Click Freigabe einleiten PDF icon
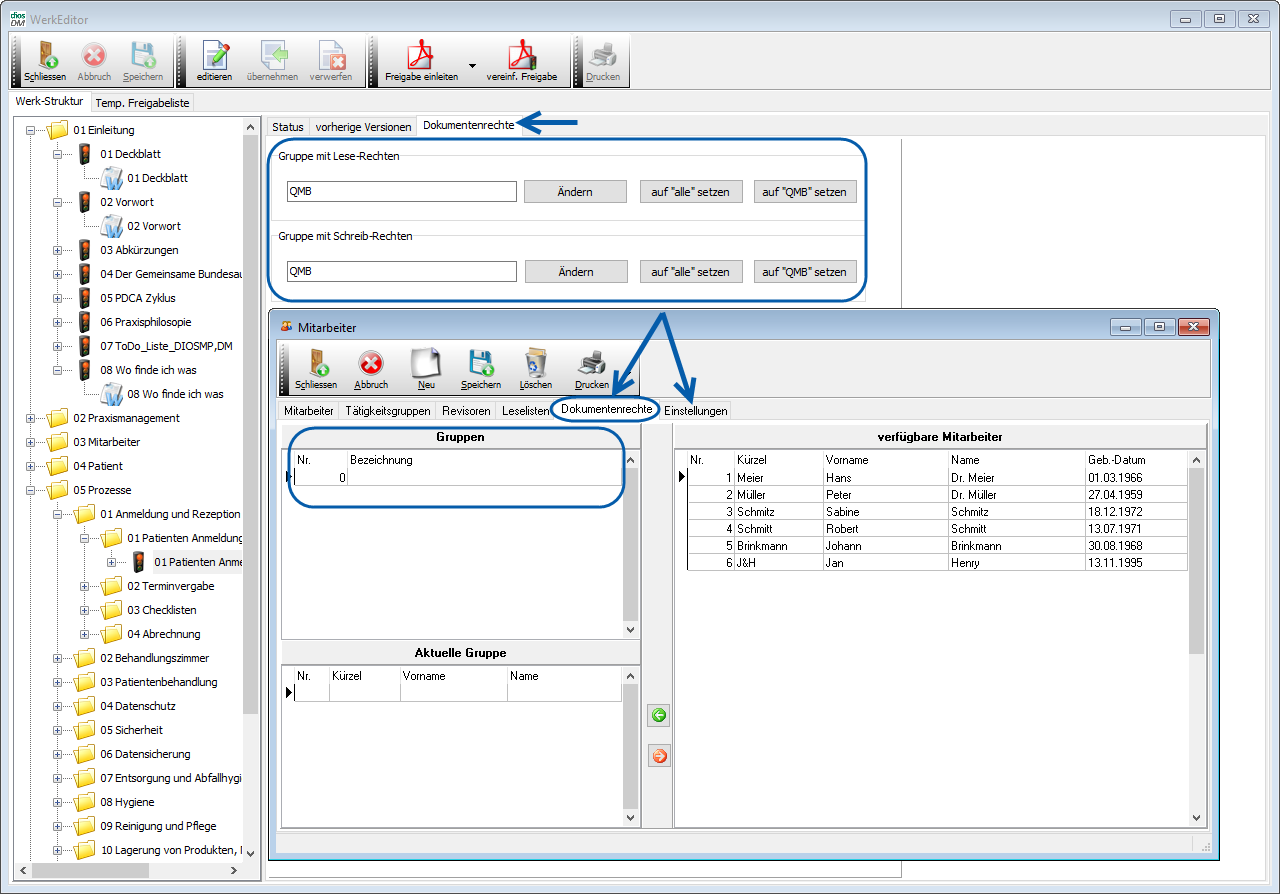The image size is (1280, 894). 421,56
